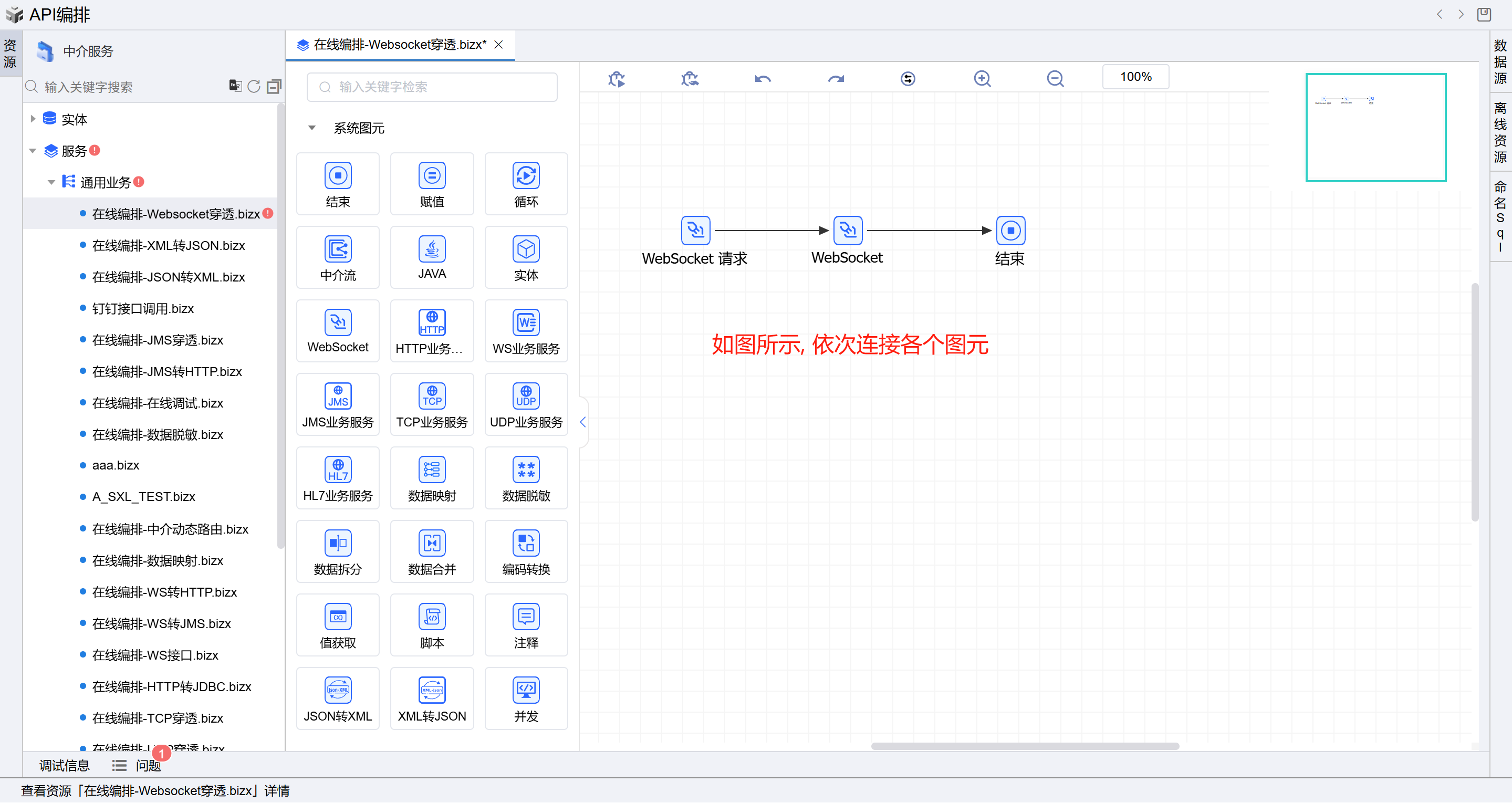Collapse the 服务 tree node
The height and width of the screenshot is (803, 1512).
pos(33,151)
